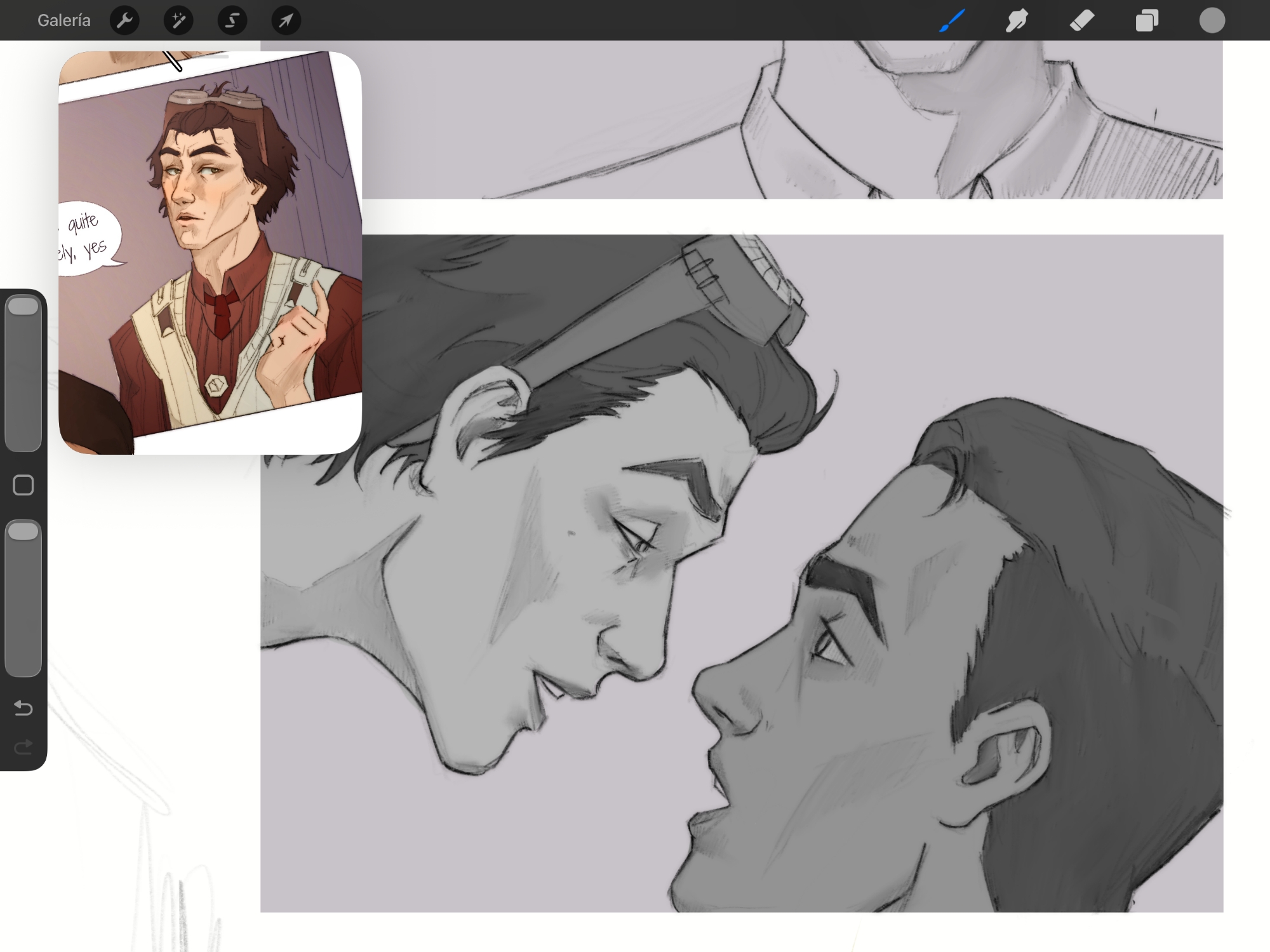Click the reference window drag handle

tap(210, 57)
